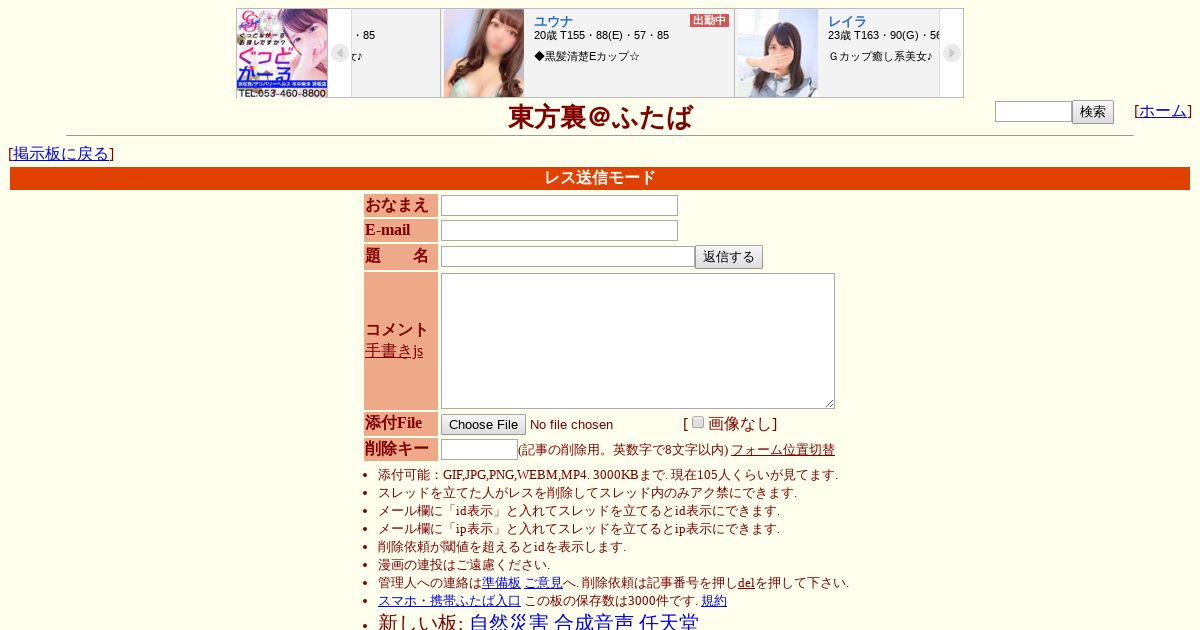Click the ◆黒髪清楚Eカップ☆ ad text
Image resolution: width=1200 pixels, height=630 pixels.
(587, 56)
